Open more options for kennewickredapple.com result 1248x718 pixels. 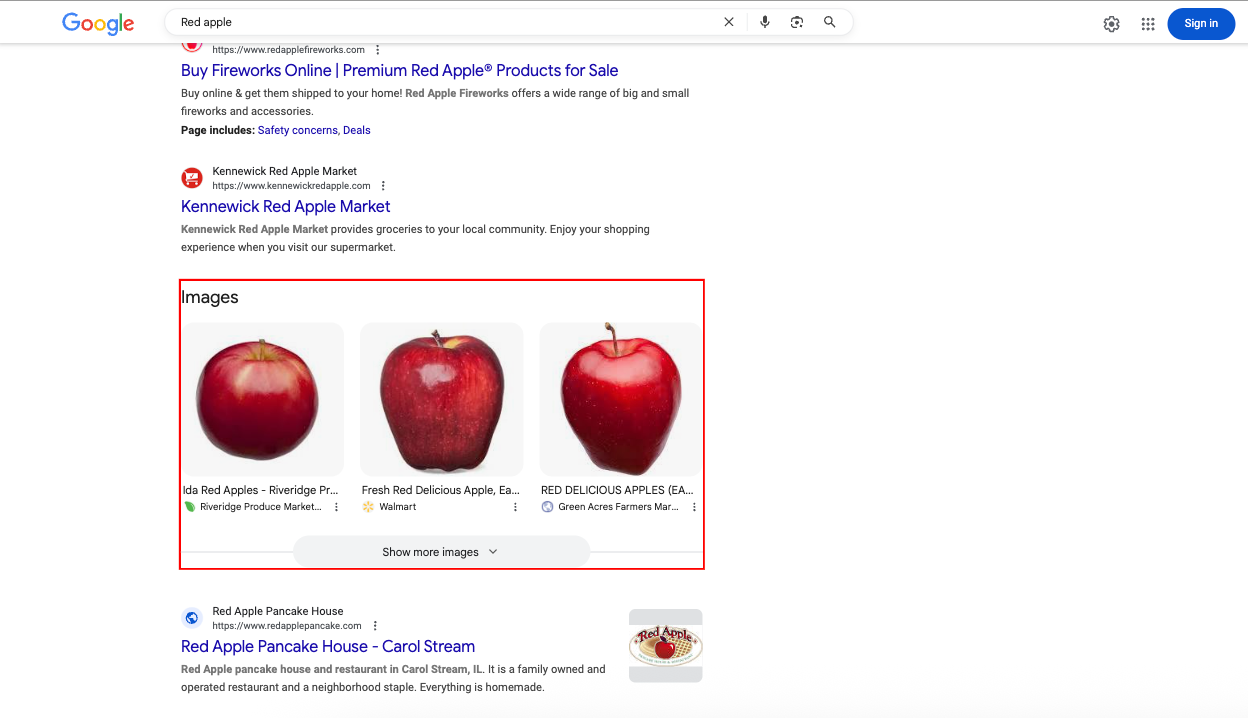pos(383,186)
